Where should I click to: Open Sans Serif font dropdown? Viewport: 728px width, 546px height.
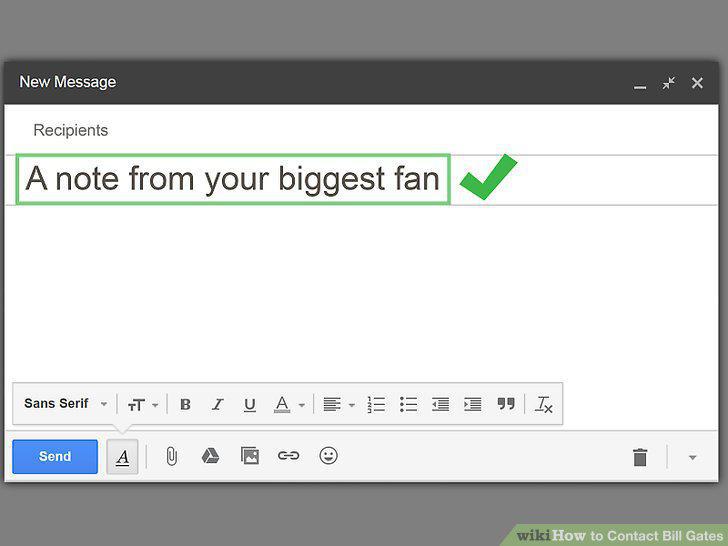[x=65, y=403]
